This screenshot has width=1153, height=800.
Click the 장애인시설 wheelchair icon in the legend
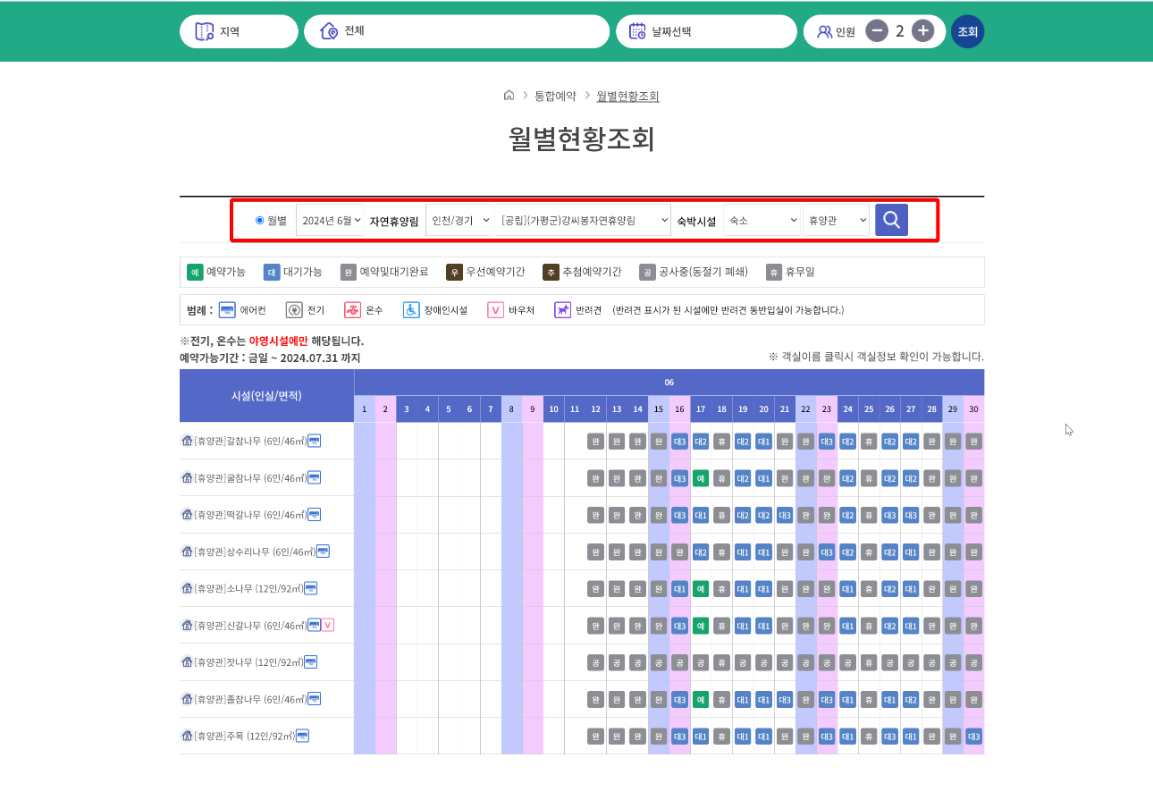(409, 309)
